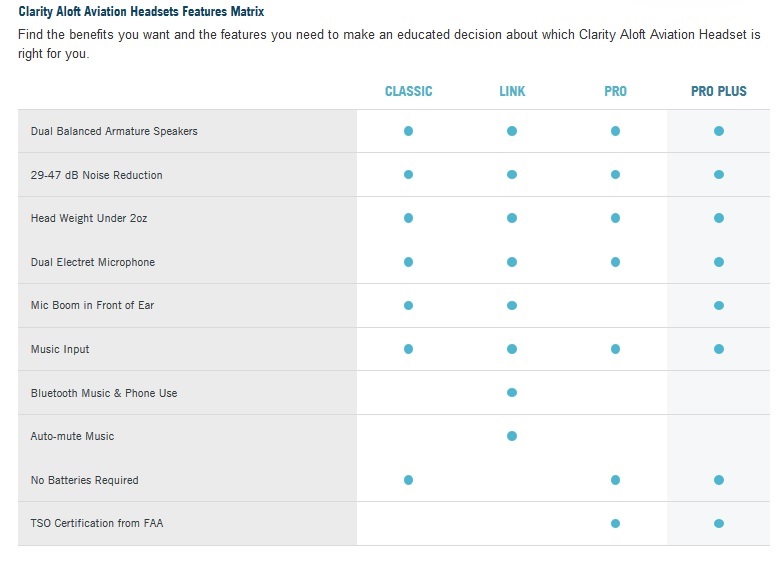Click Music Input dot under PRO

(x=615, y=349)
